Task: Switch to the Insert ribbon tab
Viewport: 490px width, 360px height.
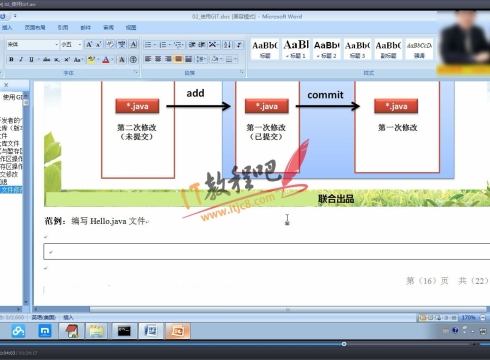Action: (7, 28)
